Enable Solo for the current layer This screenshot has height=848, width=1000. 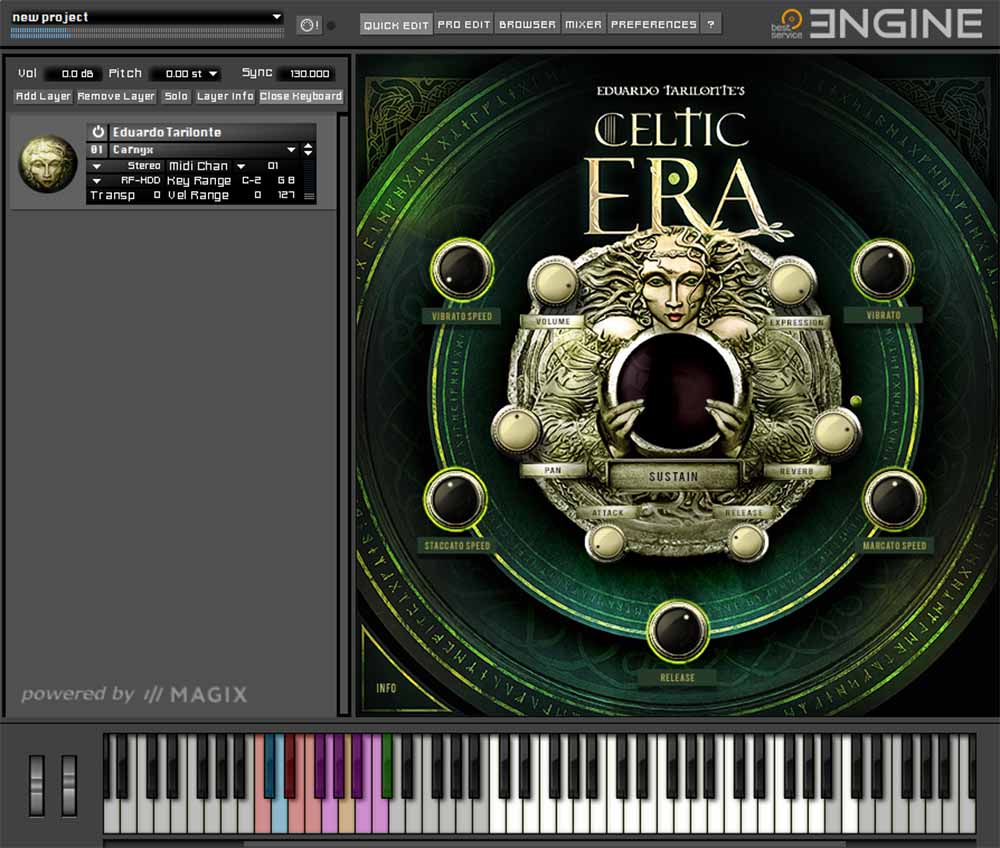pyautogui.click(x=174, y=96)
